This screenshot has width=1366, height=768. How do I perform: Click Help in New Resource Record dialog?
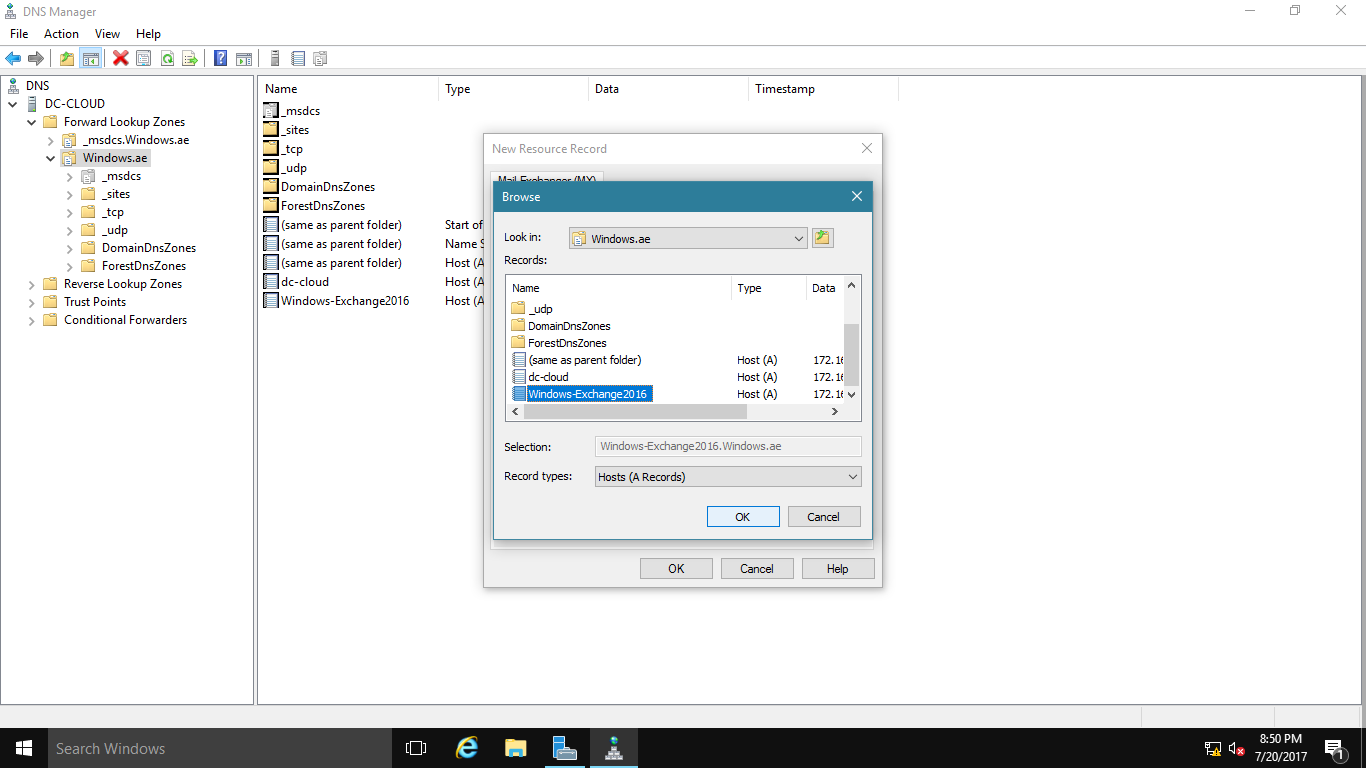point(838,569)
